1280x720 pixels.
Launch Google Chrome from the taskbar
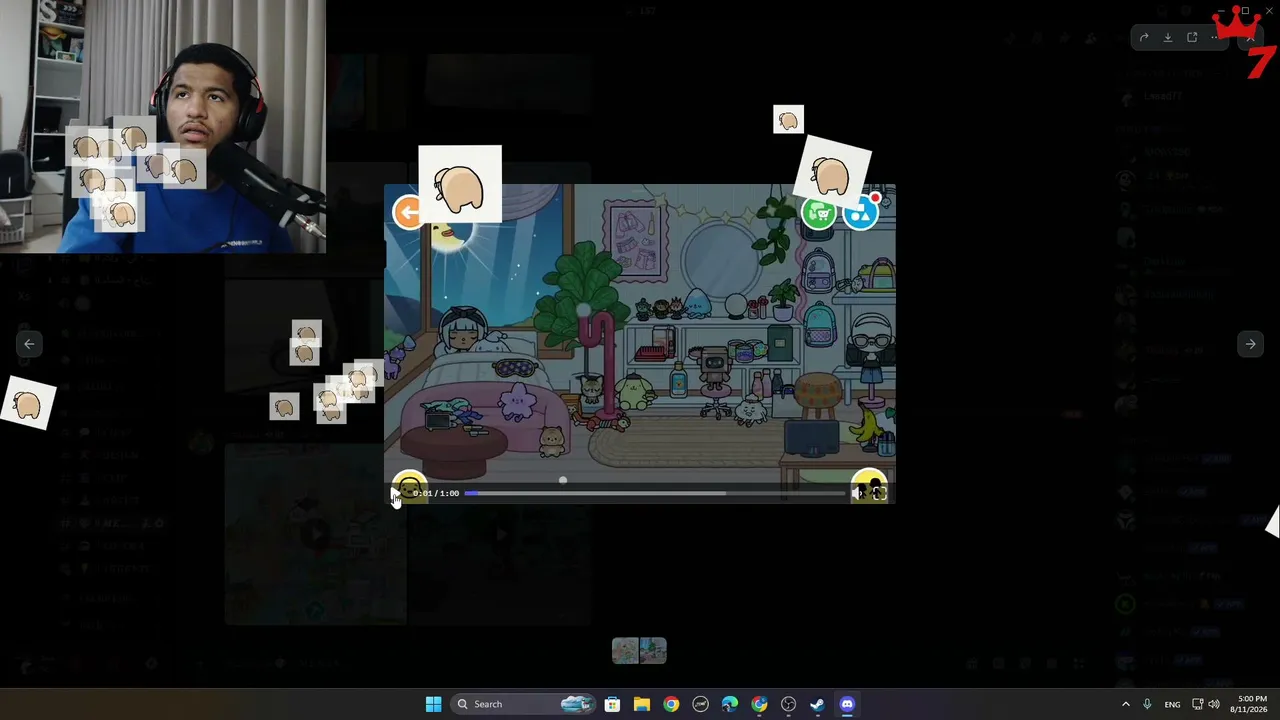671,704
